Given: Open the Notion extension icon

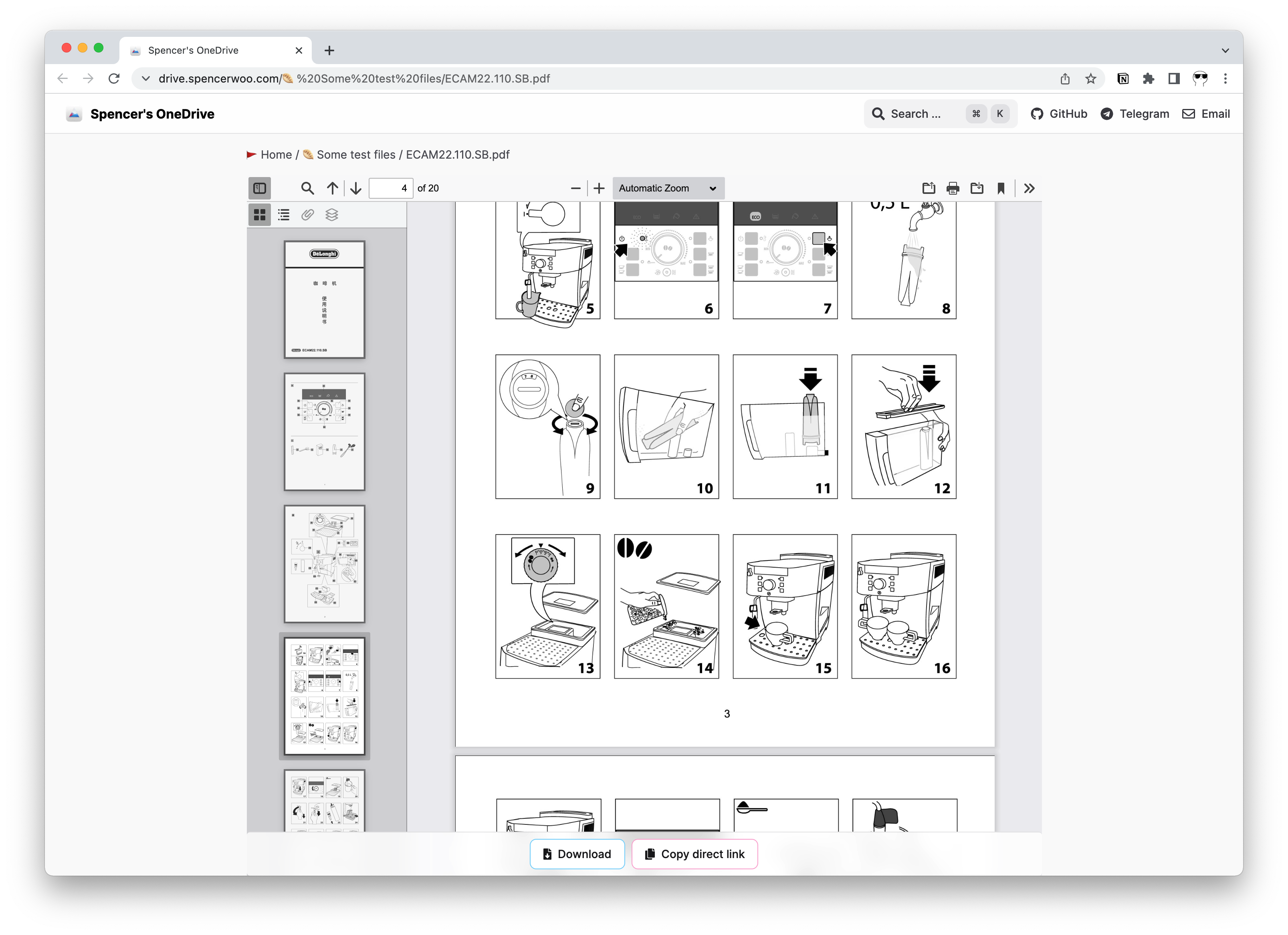Looking at the screenshot, I should [x=1123, y=79].
